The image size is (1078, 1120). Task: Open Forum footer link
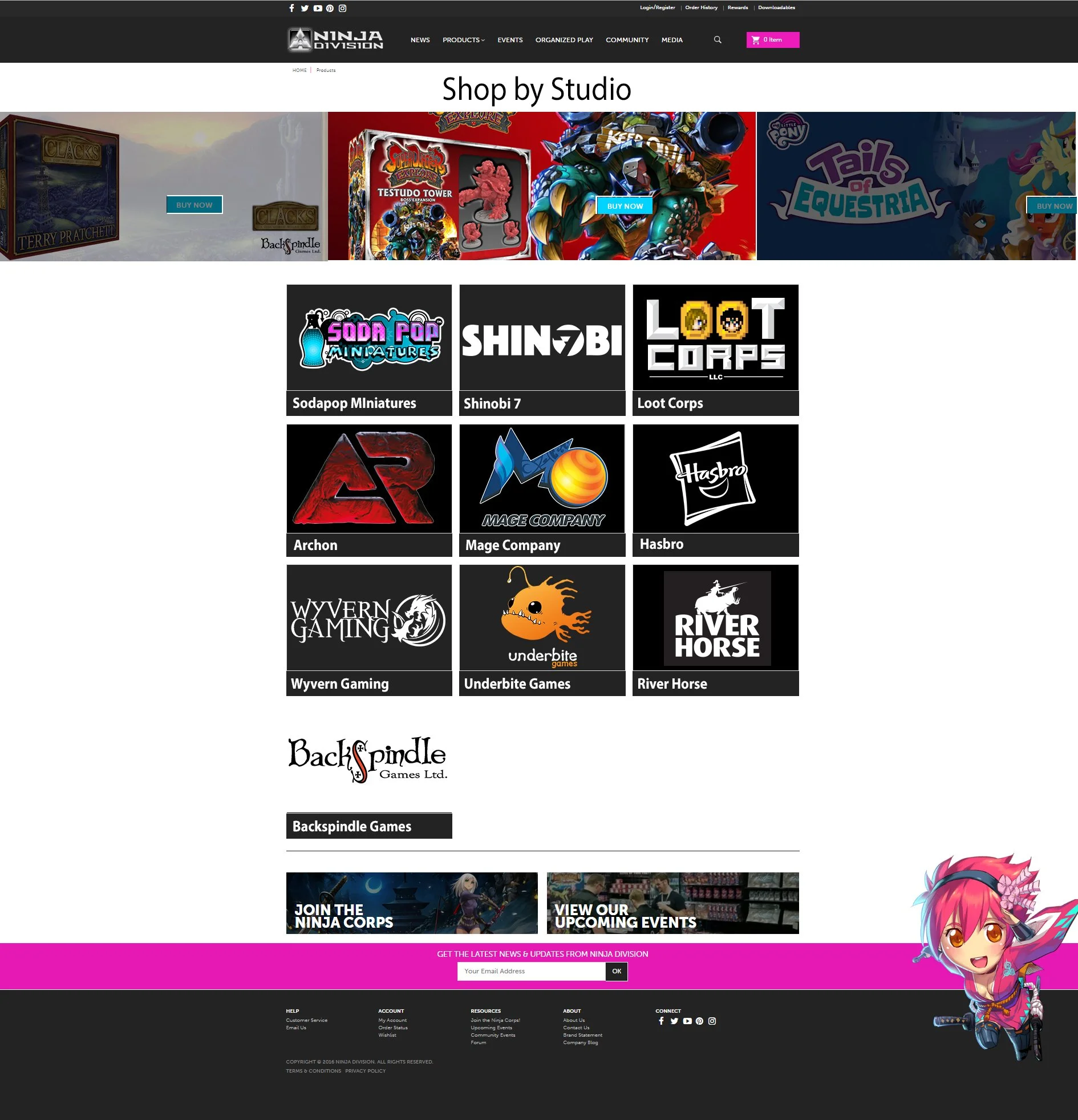tap(478, 1042)
